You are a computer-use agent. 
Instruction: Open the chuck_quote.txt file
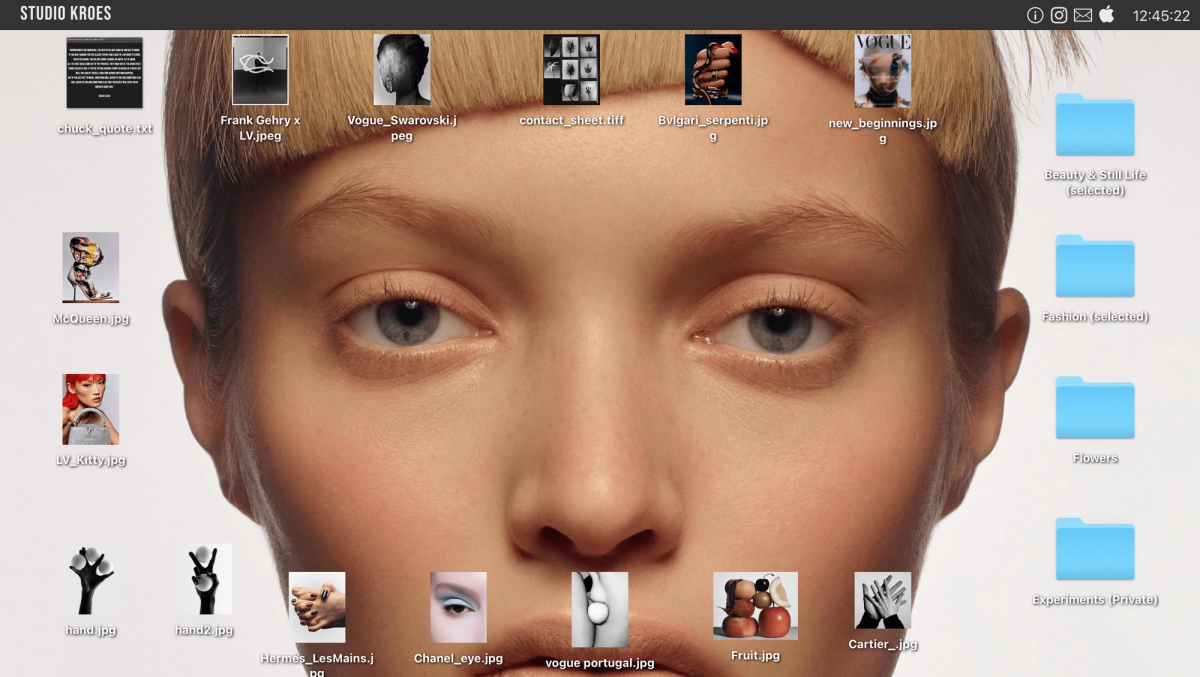click(x=105, y=73)
